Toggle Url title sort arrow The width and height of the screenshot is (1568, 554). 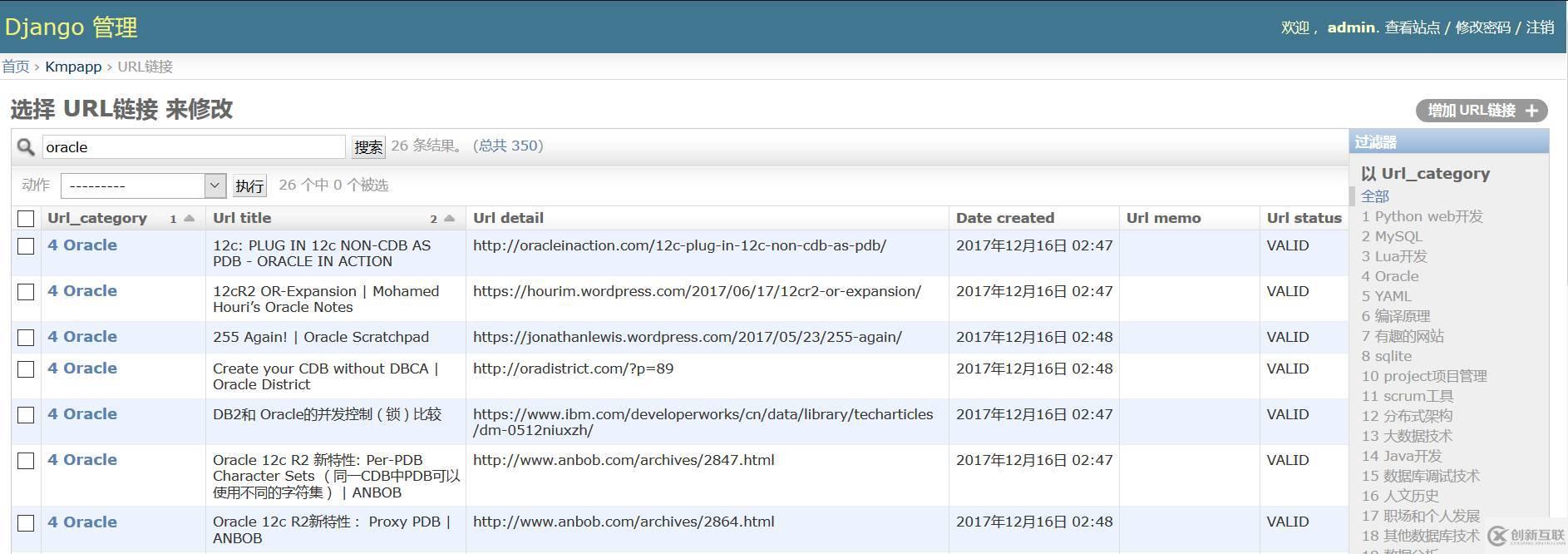450,218
